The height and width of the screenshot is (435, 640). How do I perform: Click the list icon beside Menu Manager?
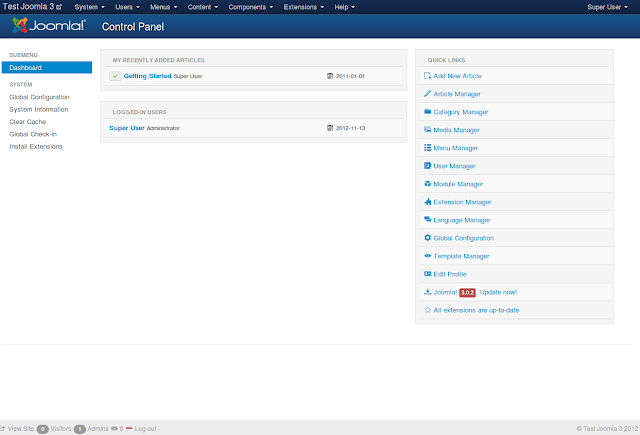tap(427, 148)
